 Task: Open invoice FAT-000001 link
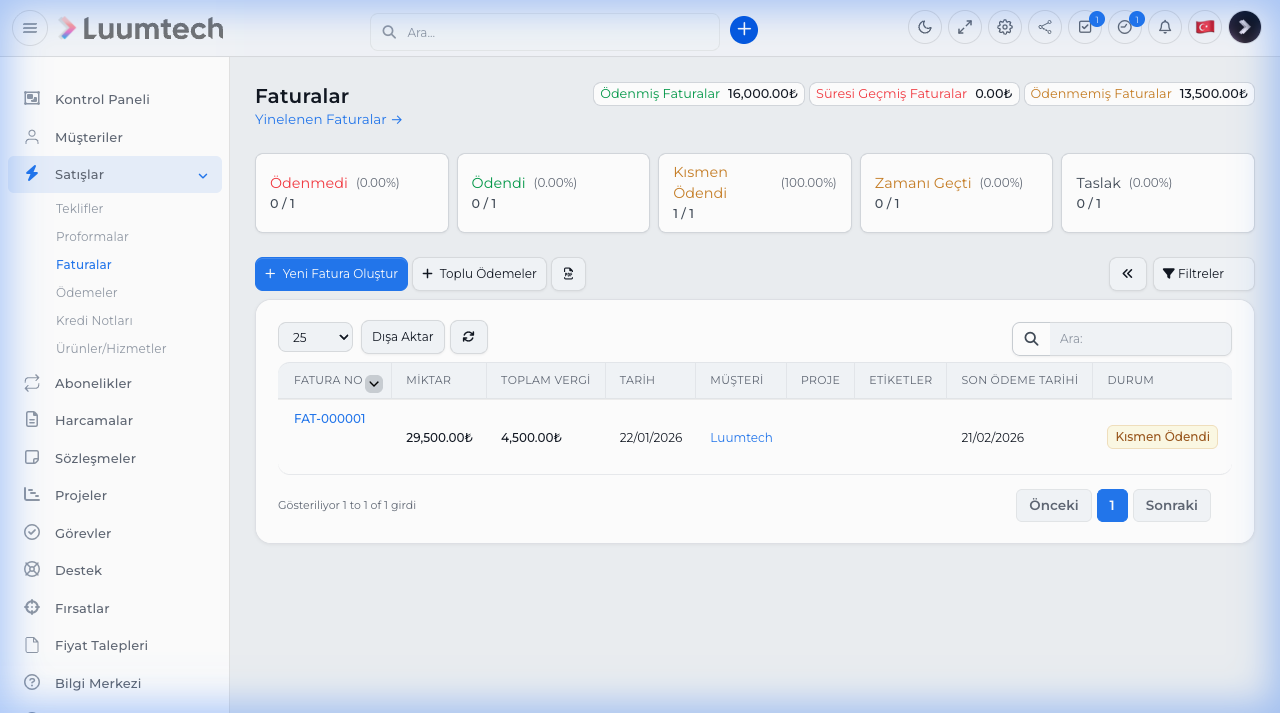click(x=330, y=419)
